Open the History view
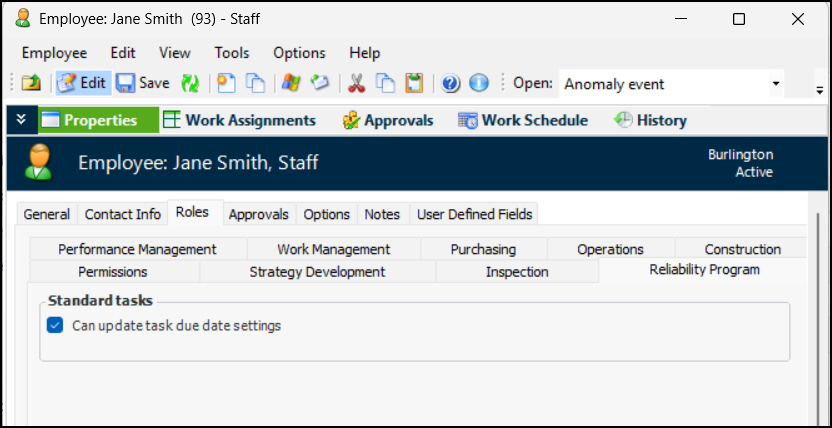This screenshot has width=832, height=428. click(650, 120)
